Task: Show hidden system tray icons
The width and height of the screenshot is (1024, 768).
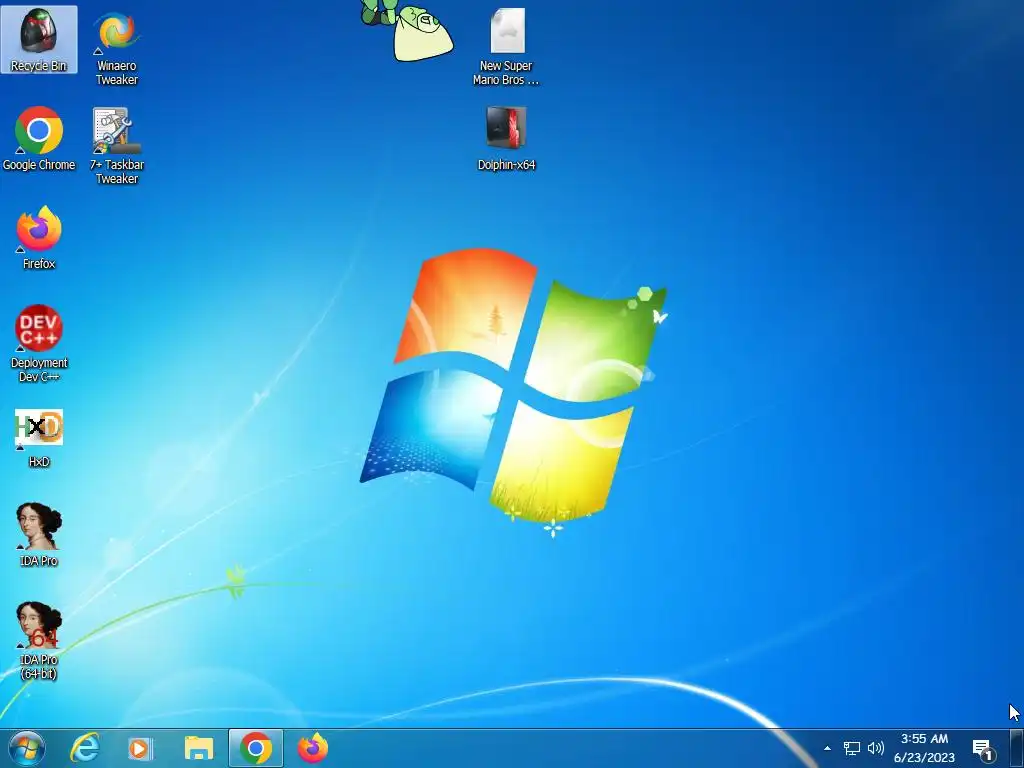Action: (827, 748)
